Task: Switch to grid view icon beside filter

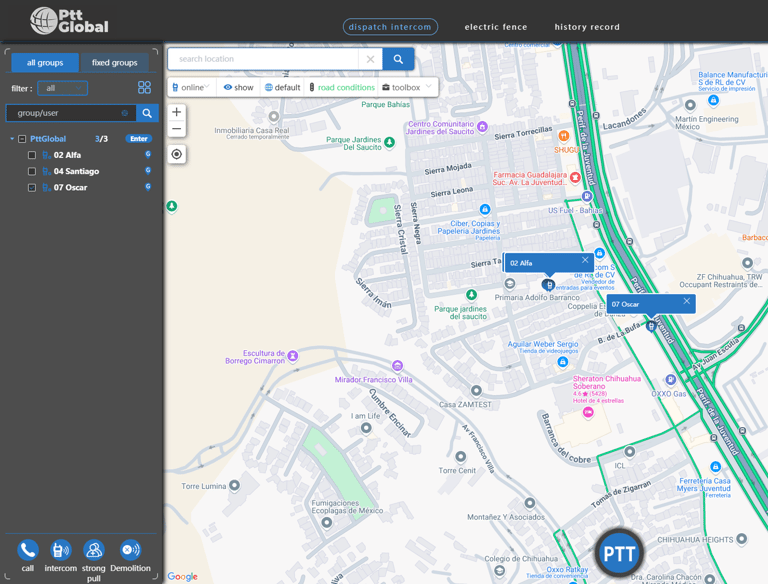Action: click(144, 88)
